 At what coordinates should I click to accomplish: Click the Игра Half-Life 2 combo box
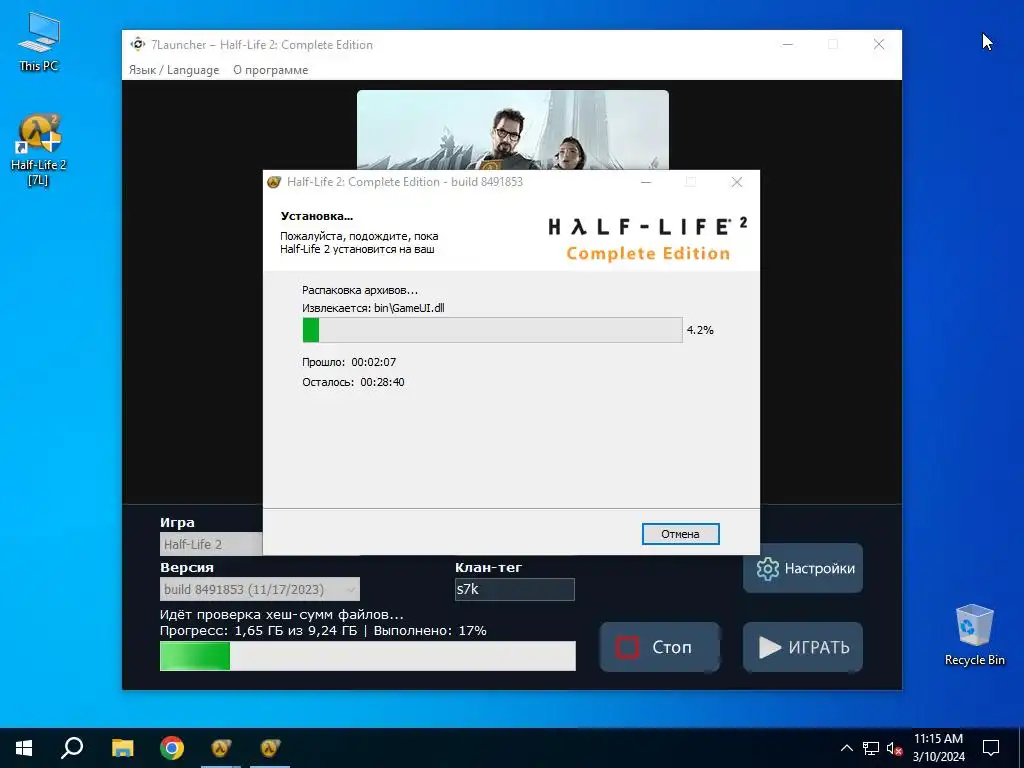[211, 544]
